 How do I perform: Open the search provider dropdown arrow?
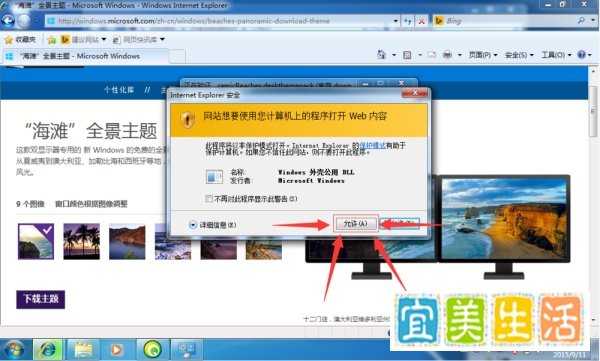coord(593,21)
